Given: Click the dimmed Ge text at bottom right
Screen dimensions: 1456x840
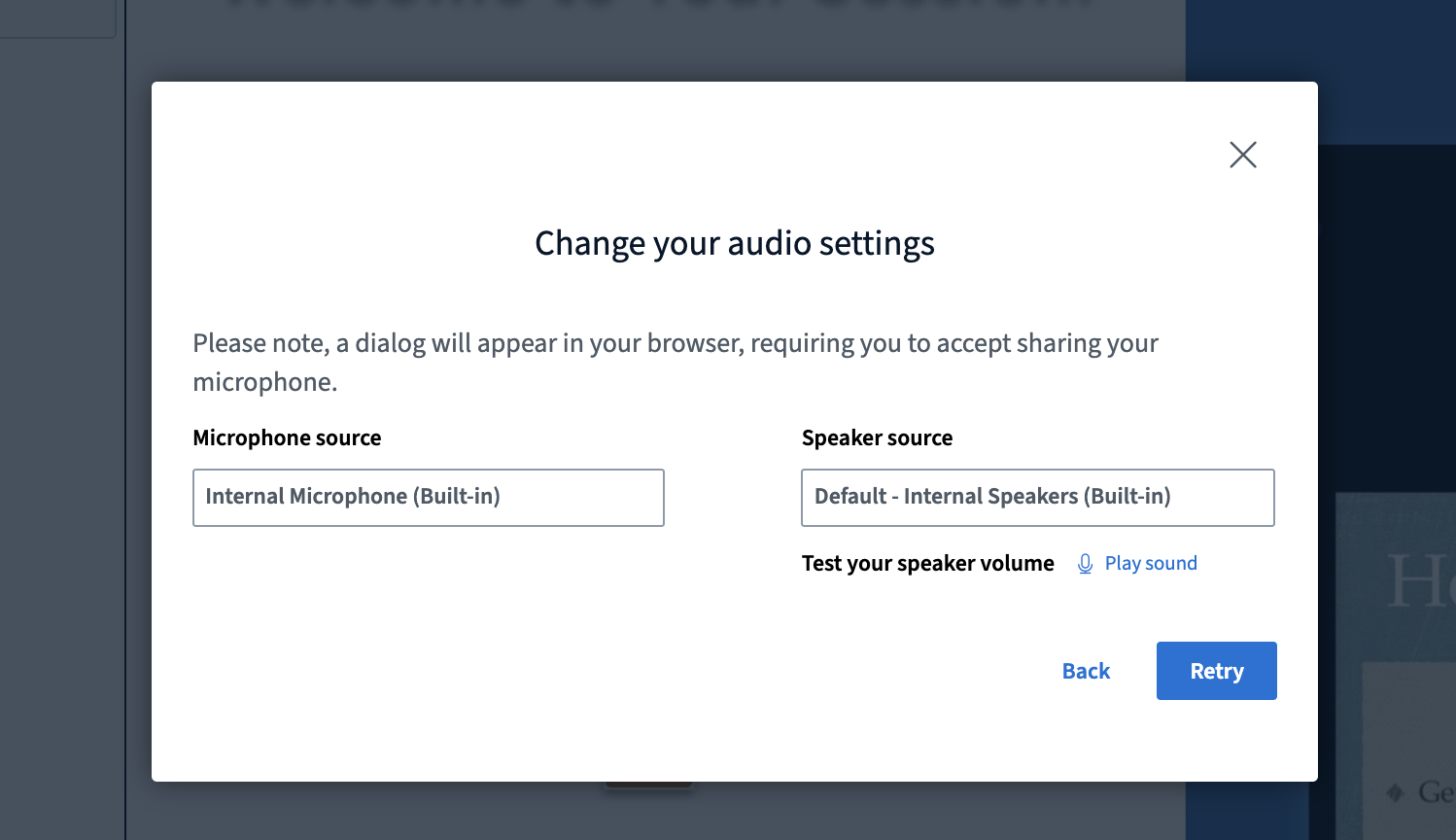Looking at the screenshot, I should (x=1435, y=792).
